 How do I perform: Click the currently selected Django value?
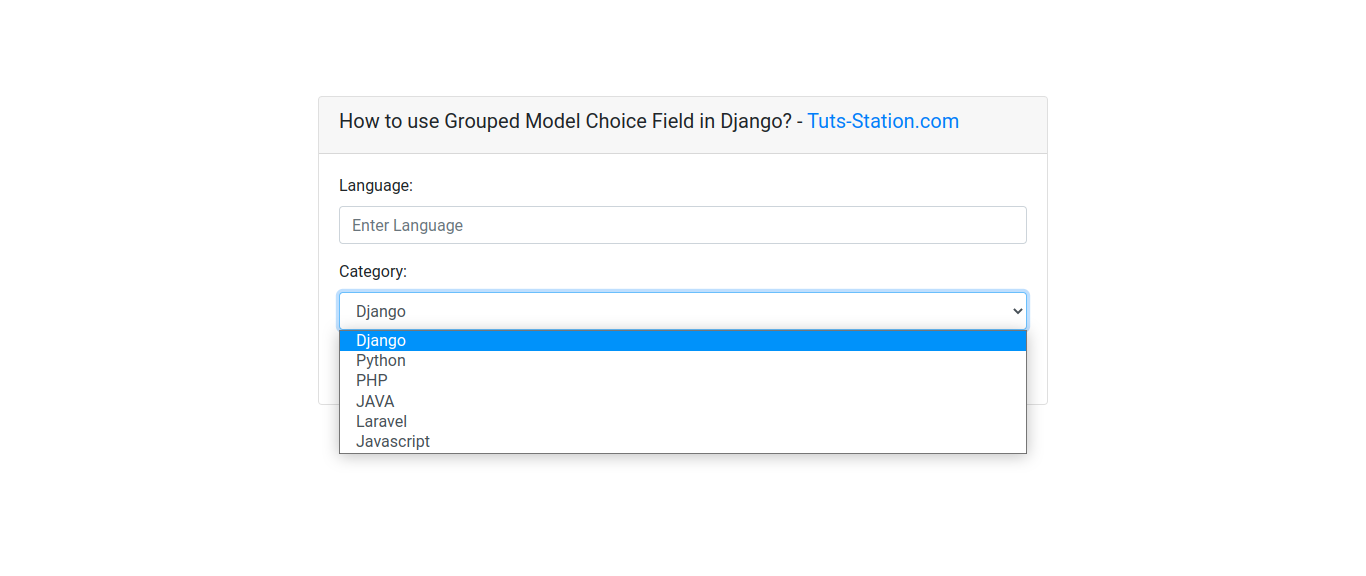[x=381, y=311]
